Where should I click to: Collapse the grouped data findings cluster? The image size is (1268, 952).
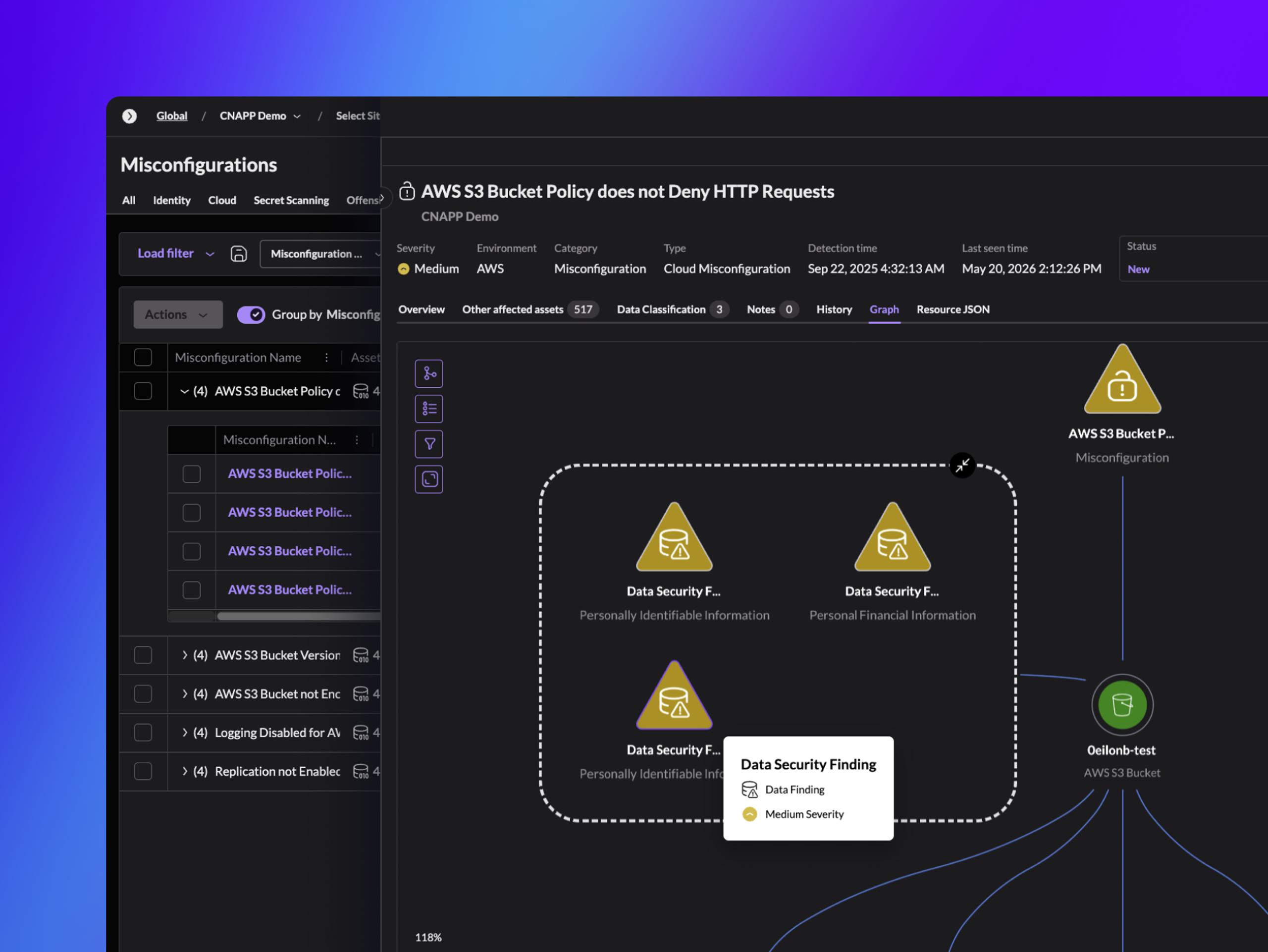962,465
